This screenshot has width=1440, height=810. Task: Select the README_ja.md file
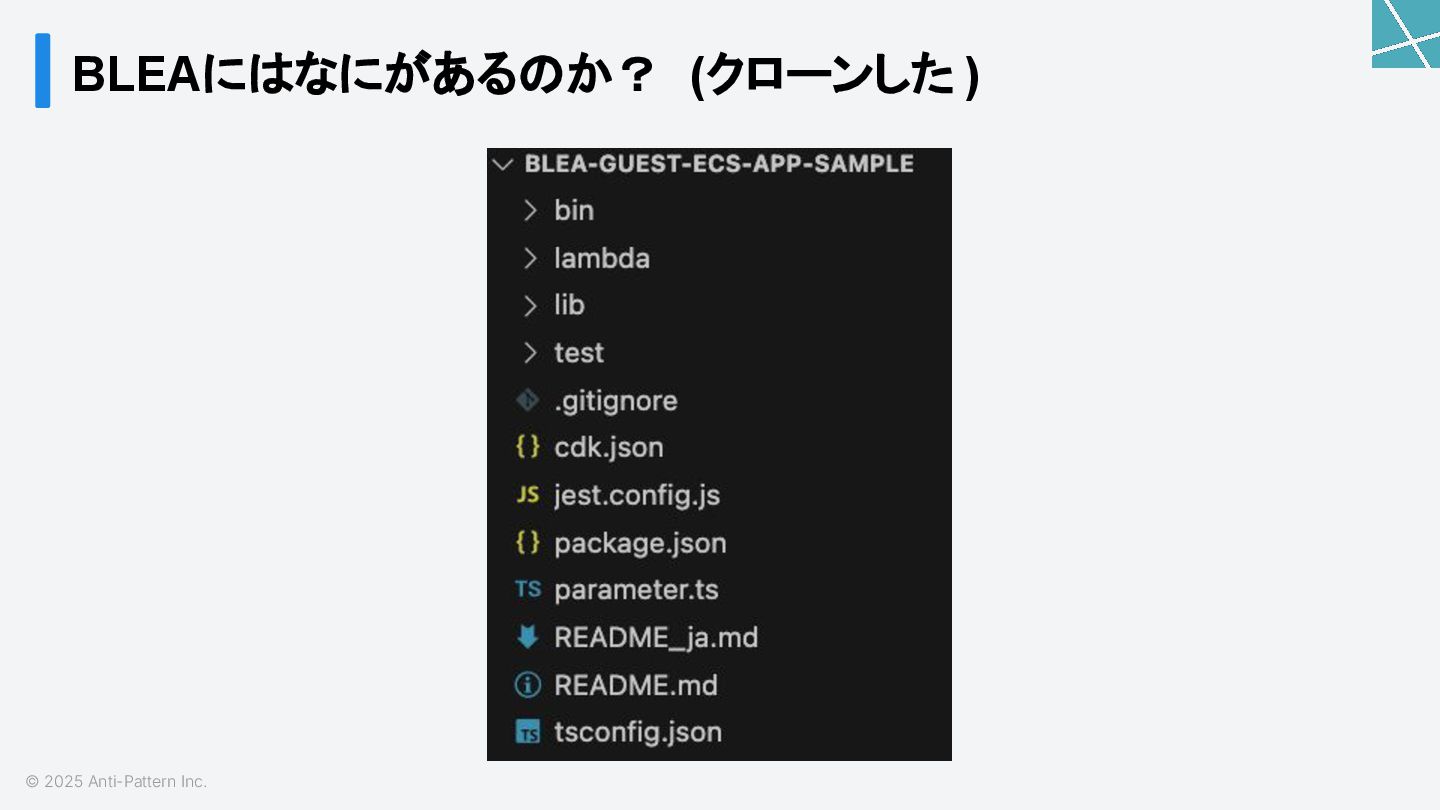(x=656, y=638)
